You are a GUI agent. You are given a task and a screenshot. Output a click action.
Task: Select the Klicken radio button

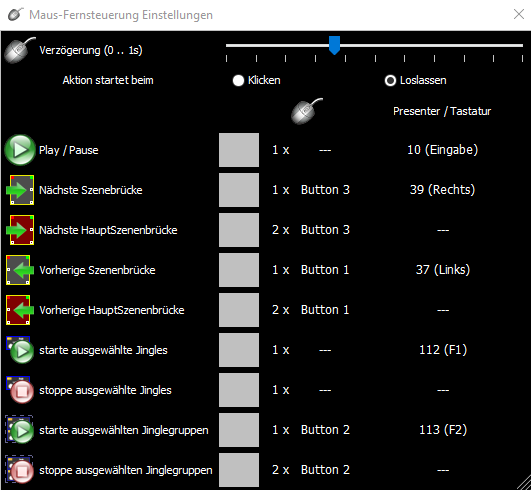pos(238,81)
